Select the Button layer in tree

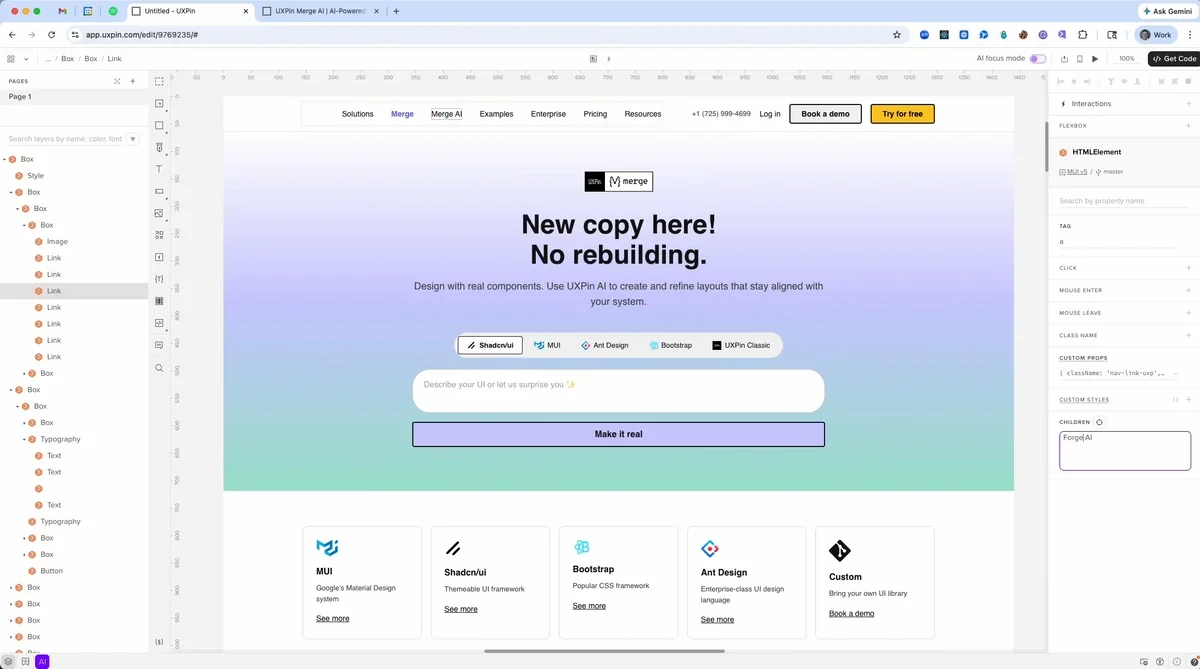pyautogui.click(x=51, y=571)
